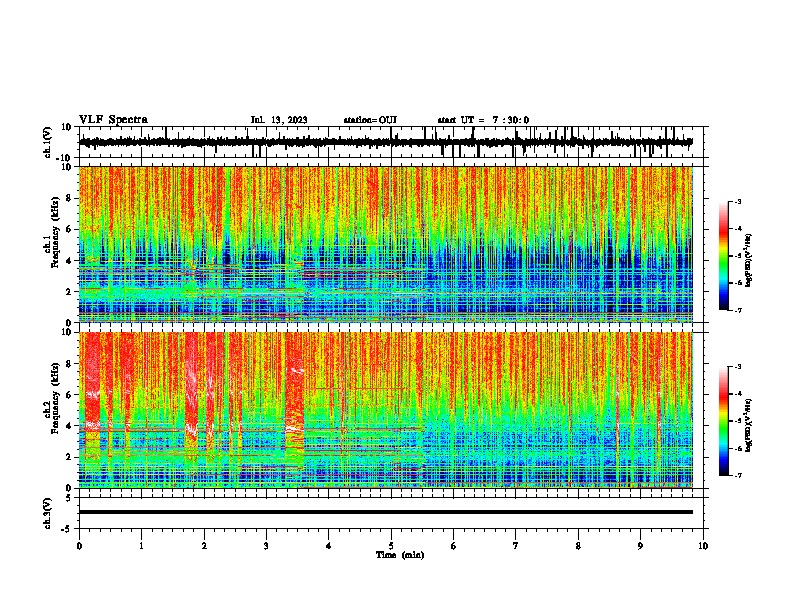Screen dimensions: 792x612
Task: Click the "ch.3(V)" axis label
Action: pyautogui.click(x=48, y=513)
